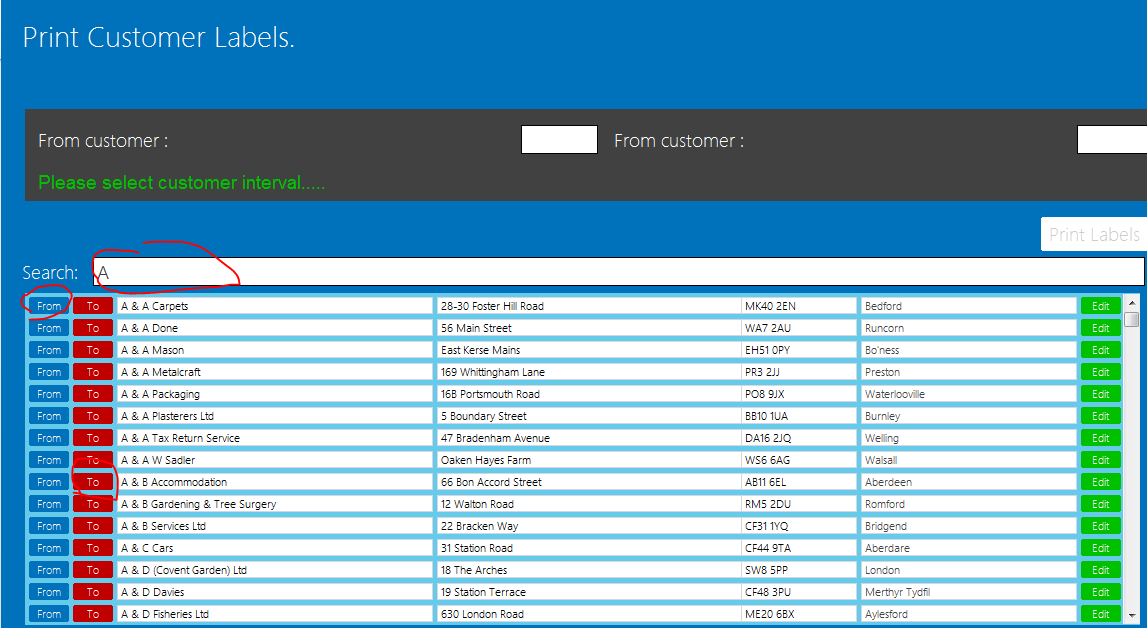Edit the A & C Cars row
Image resolution: width=1147 pixels, height=628 pixels.
[1101, 548]
